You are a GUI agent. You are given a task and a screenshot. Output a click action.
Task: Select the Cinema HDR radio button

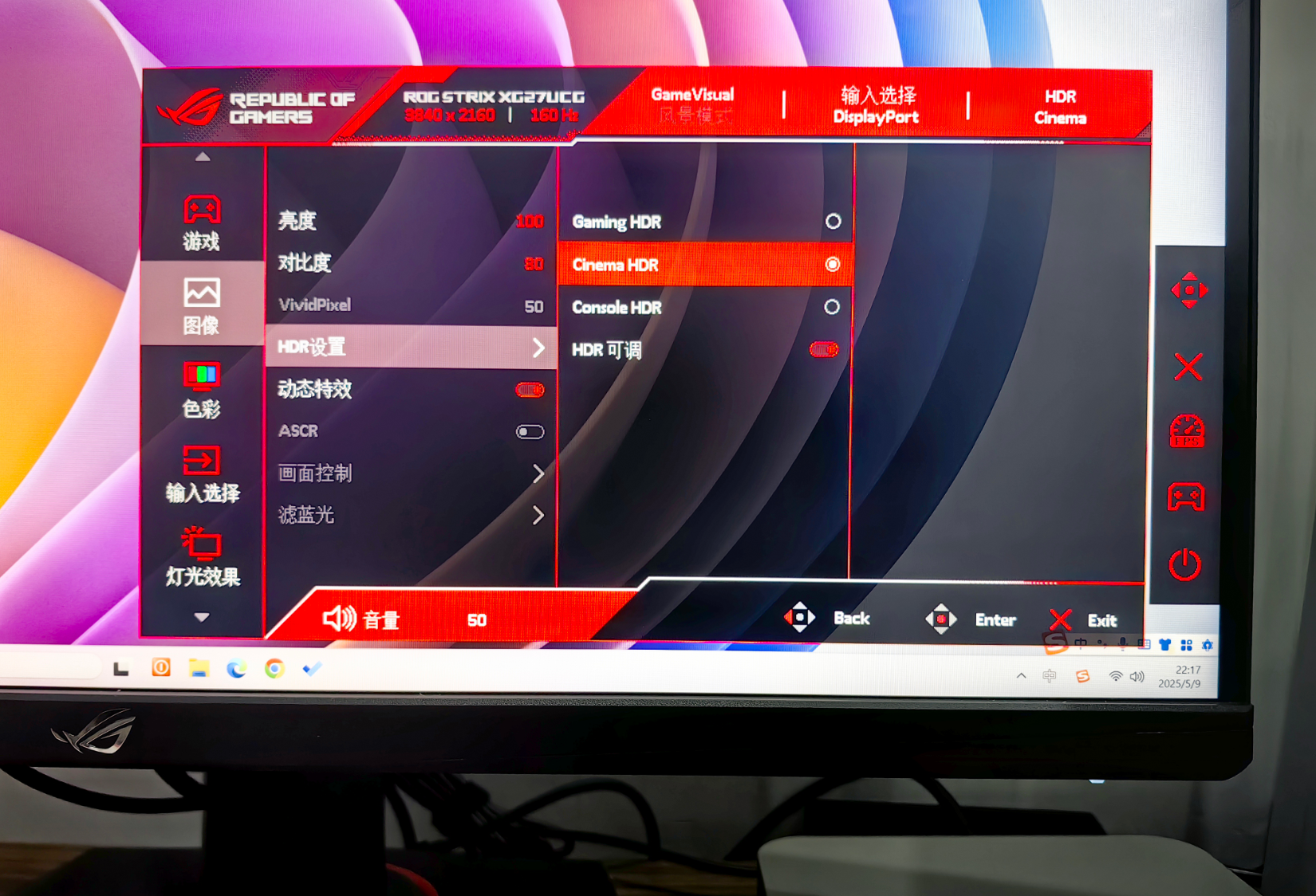[x=832, y=264]
